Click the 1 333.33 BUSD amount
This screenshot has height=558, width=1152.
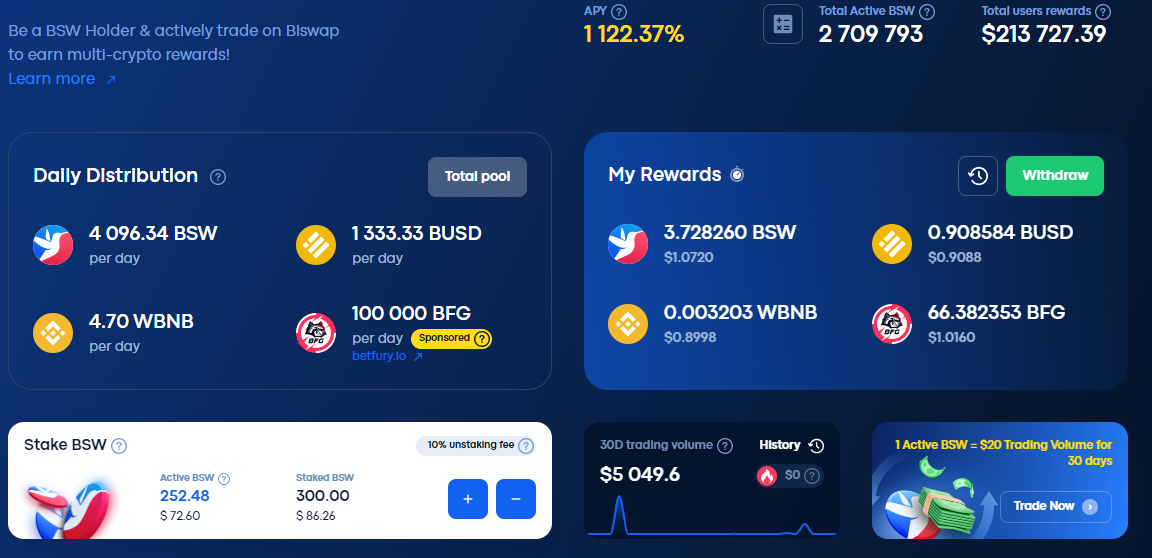click(x=417, y=234)
